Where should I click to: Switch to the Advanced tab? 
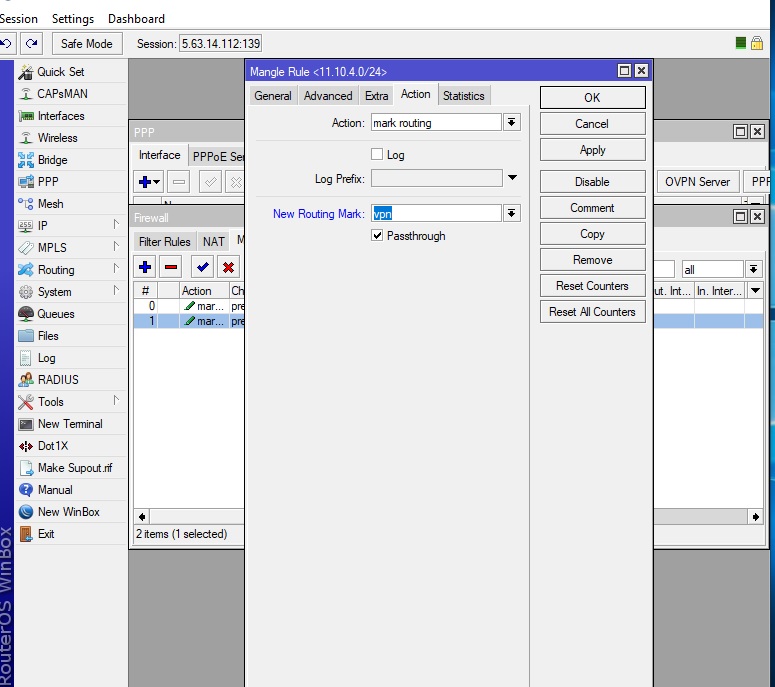(328, 95)
